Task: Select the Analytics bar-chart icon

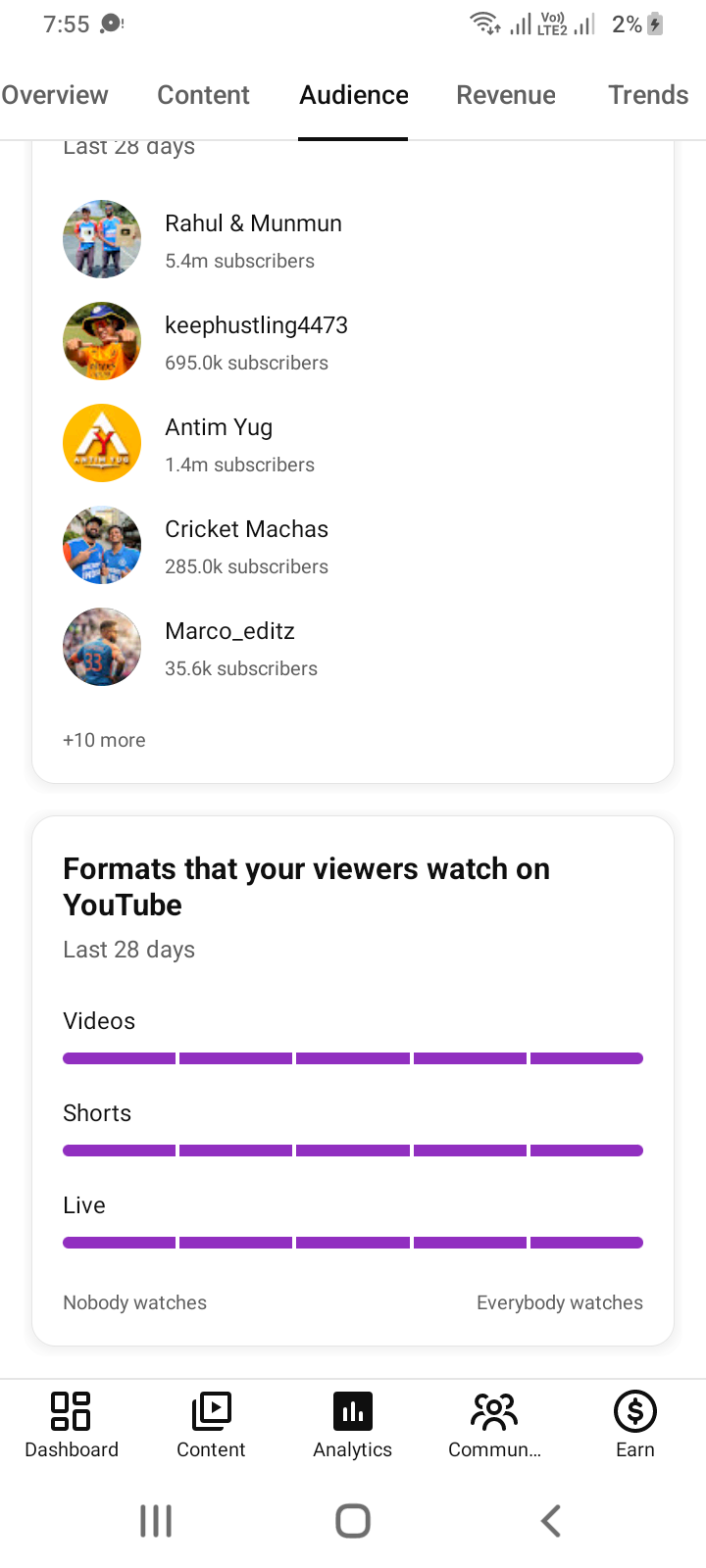Action: [x=353, y=1411]
